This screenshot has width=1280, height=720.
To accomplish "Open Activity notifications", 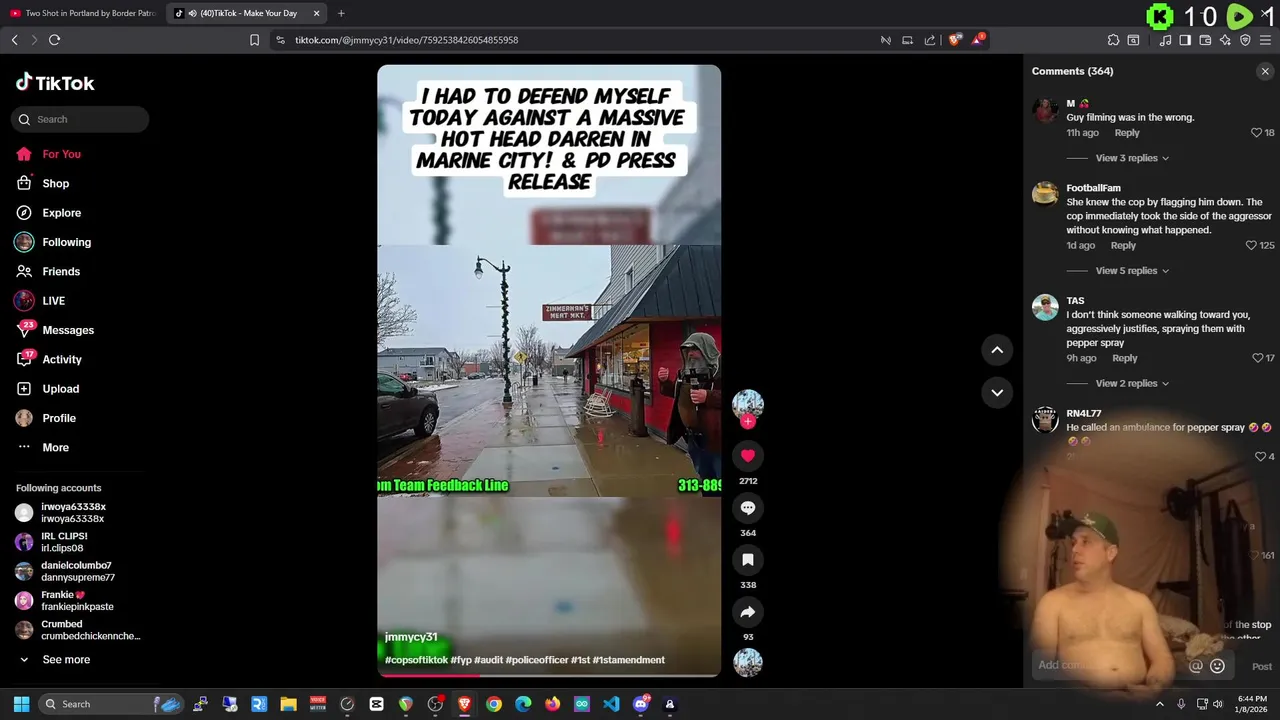I will 62,359.
